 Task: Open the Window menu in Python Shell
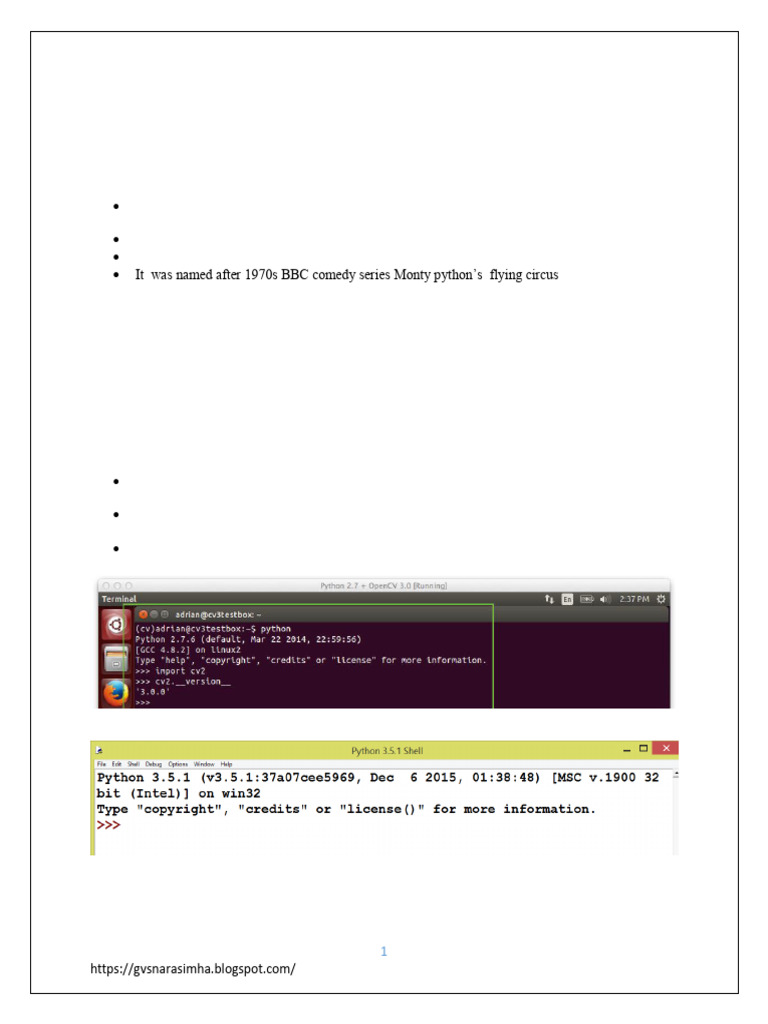204,764
